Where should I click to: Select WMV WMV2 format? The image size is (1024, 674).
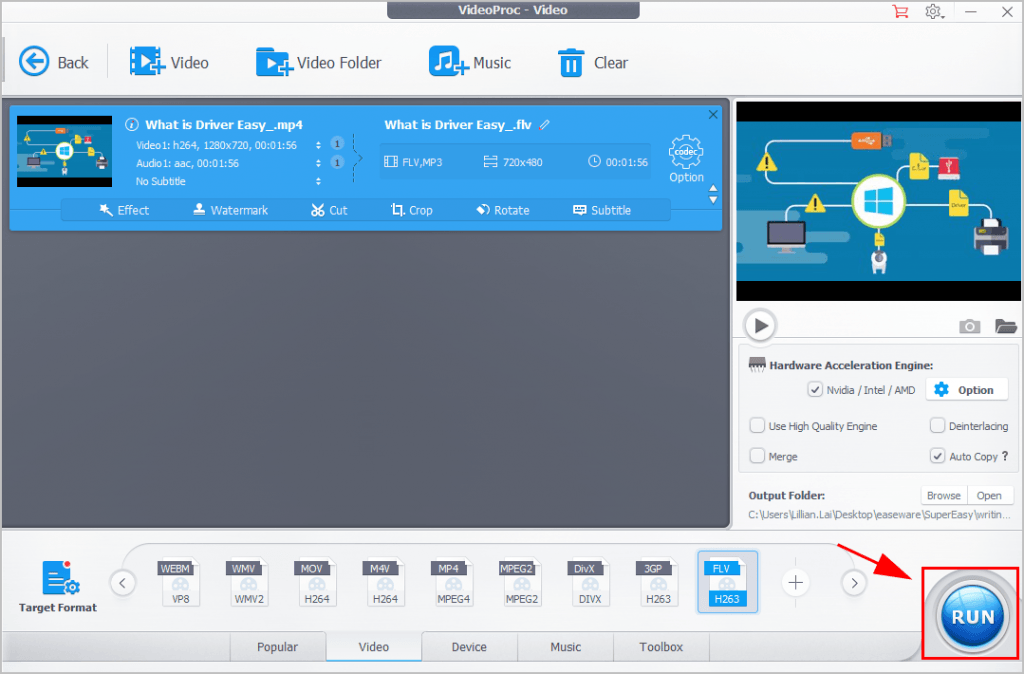(x=248, y=583)
